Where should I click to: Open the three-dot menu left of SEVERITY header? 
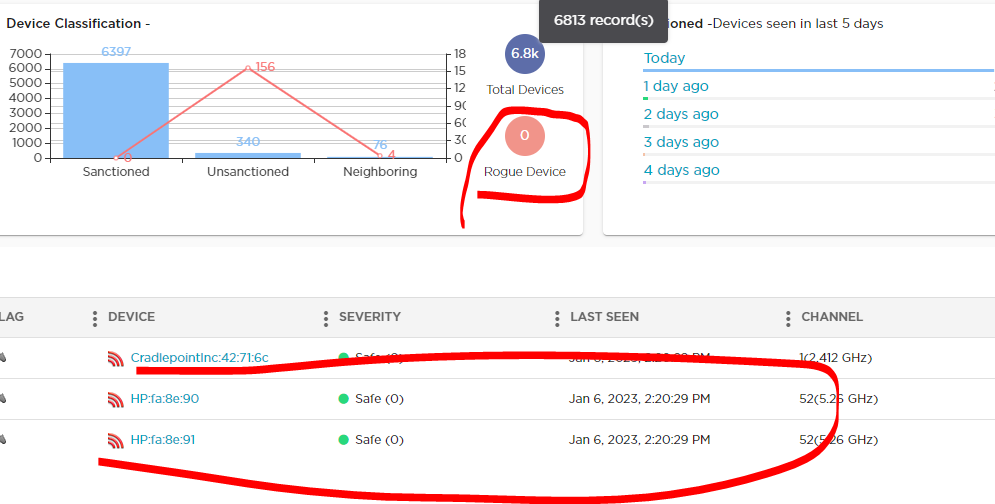pos(326,318)
